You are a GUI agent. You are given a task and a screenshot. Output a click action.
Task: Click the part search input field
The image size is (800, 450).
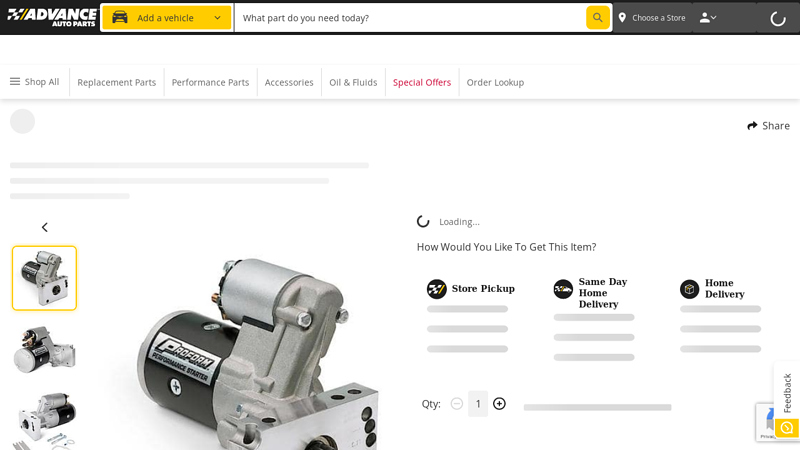(410, 17)
